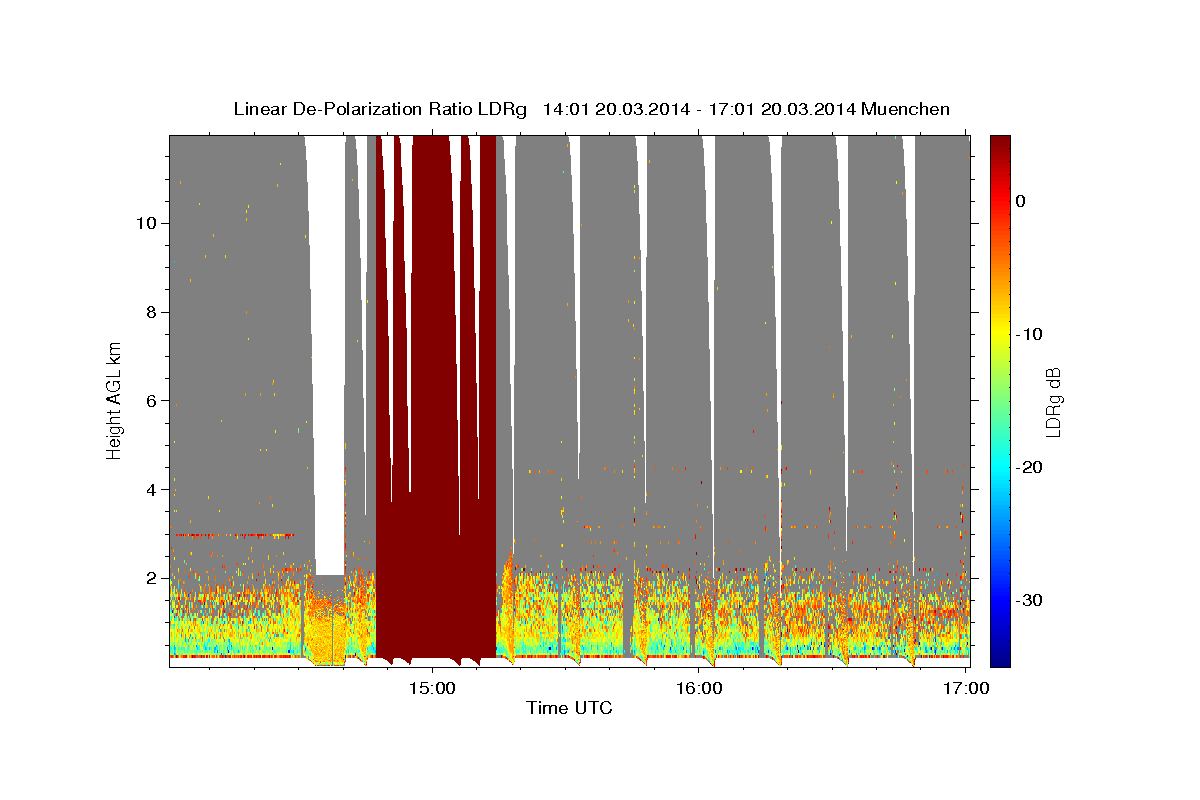Screen dimensions: 1200x800
Task: Click the 17:00 time tick label
Action: coord(966,688)
